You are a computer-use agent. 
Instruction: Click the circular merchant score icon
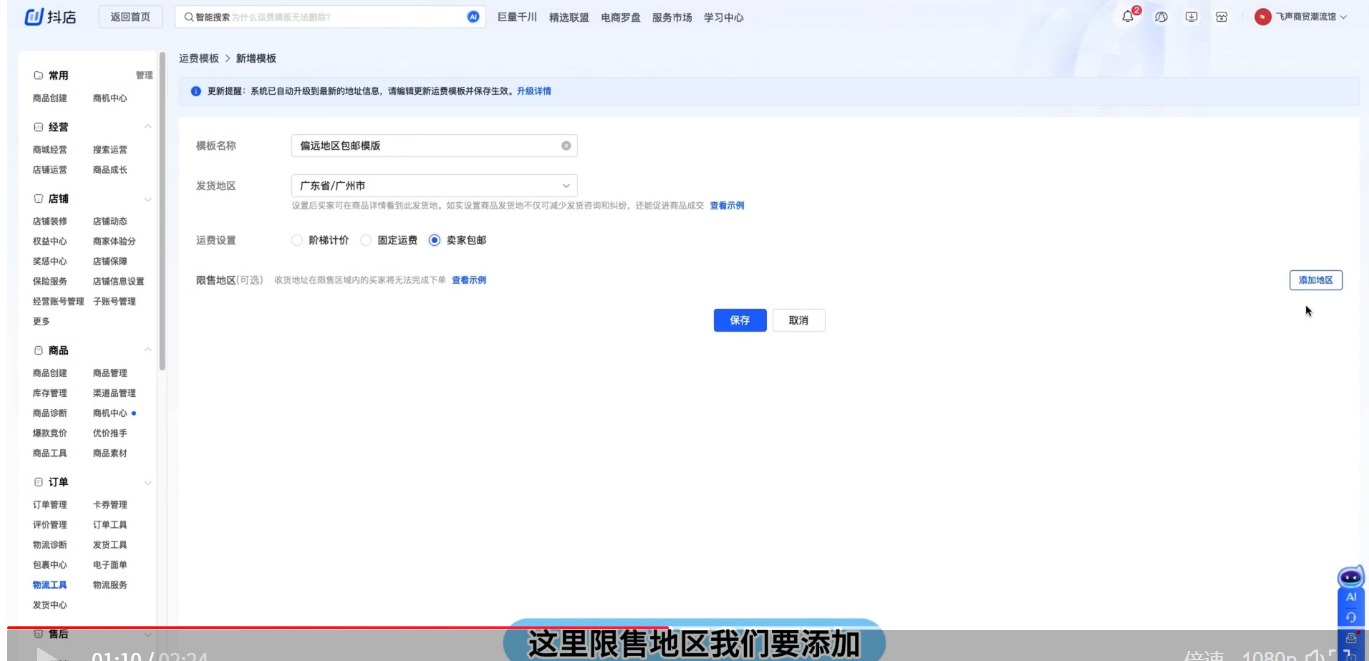(1161, 17)
